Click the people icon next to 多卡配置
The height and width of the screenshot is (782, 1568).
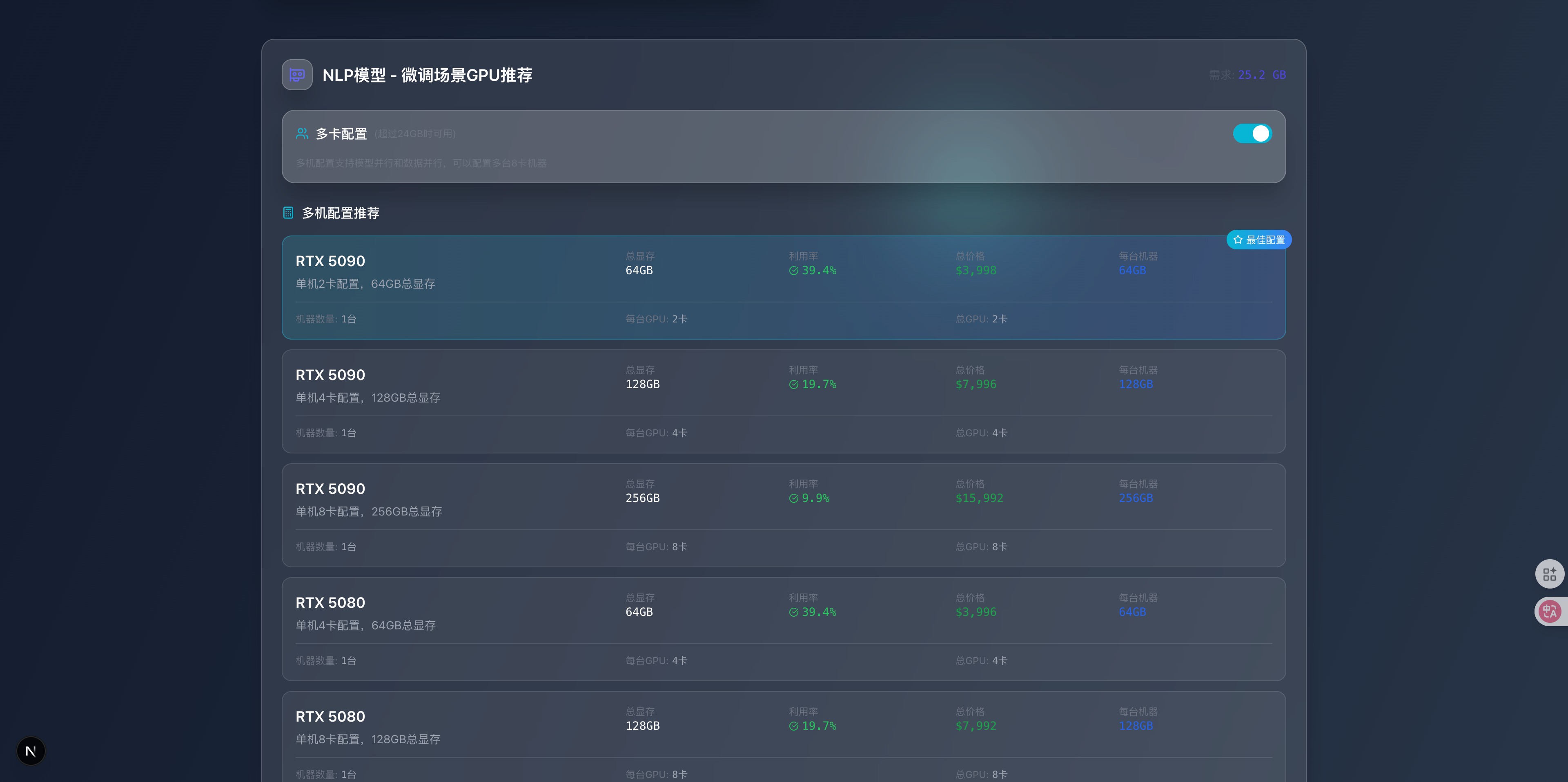pos(302,133)
